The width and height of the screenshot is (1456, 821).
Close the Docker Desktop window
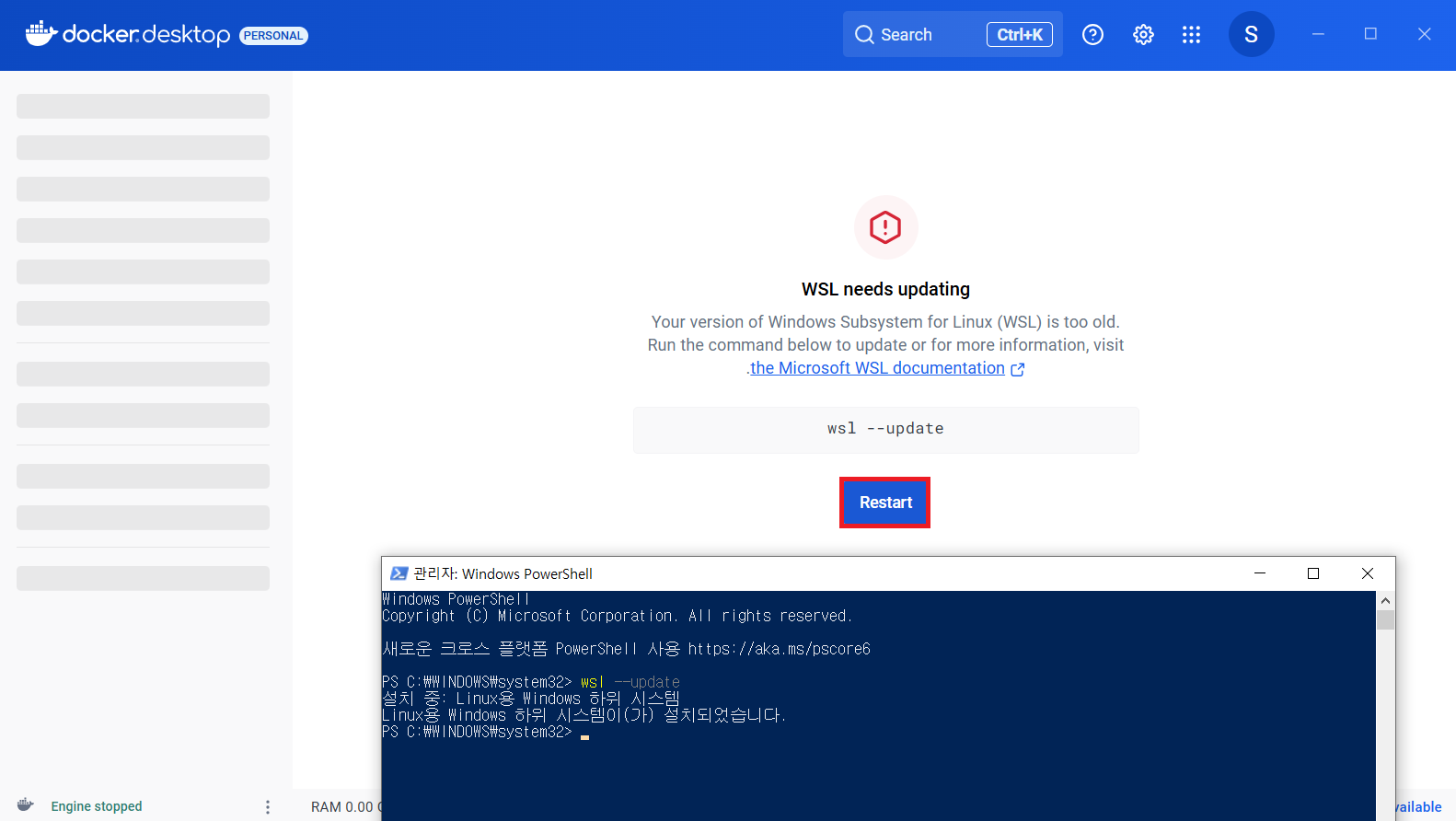pos(1424,34)
